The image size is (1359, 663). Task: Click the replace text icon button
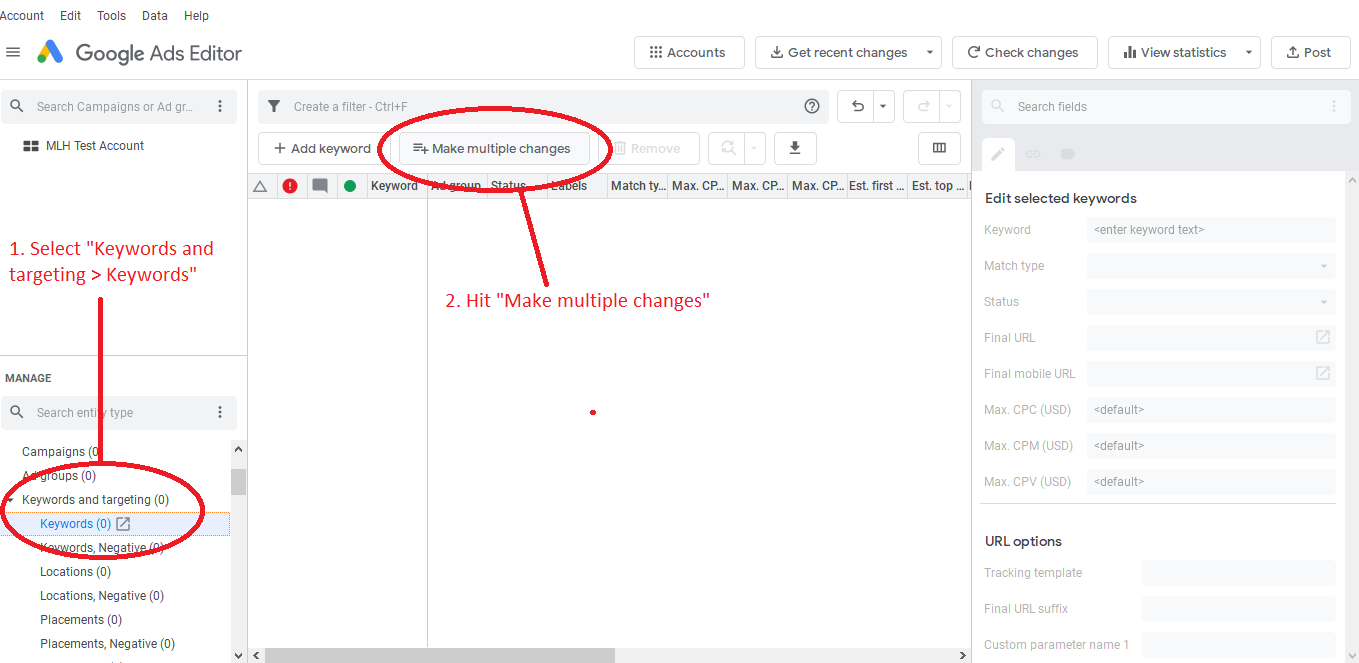click(x=728, y=148)
